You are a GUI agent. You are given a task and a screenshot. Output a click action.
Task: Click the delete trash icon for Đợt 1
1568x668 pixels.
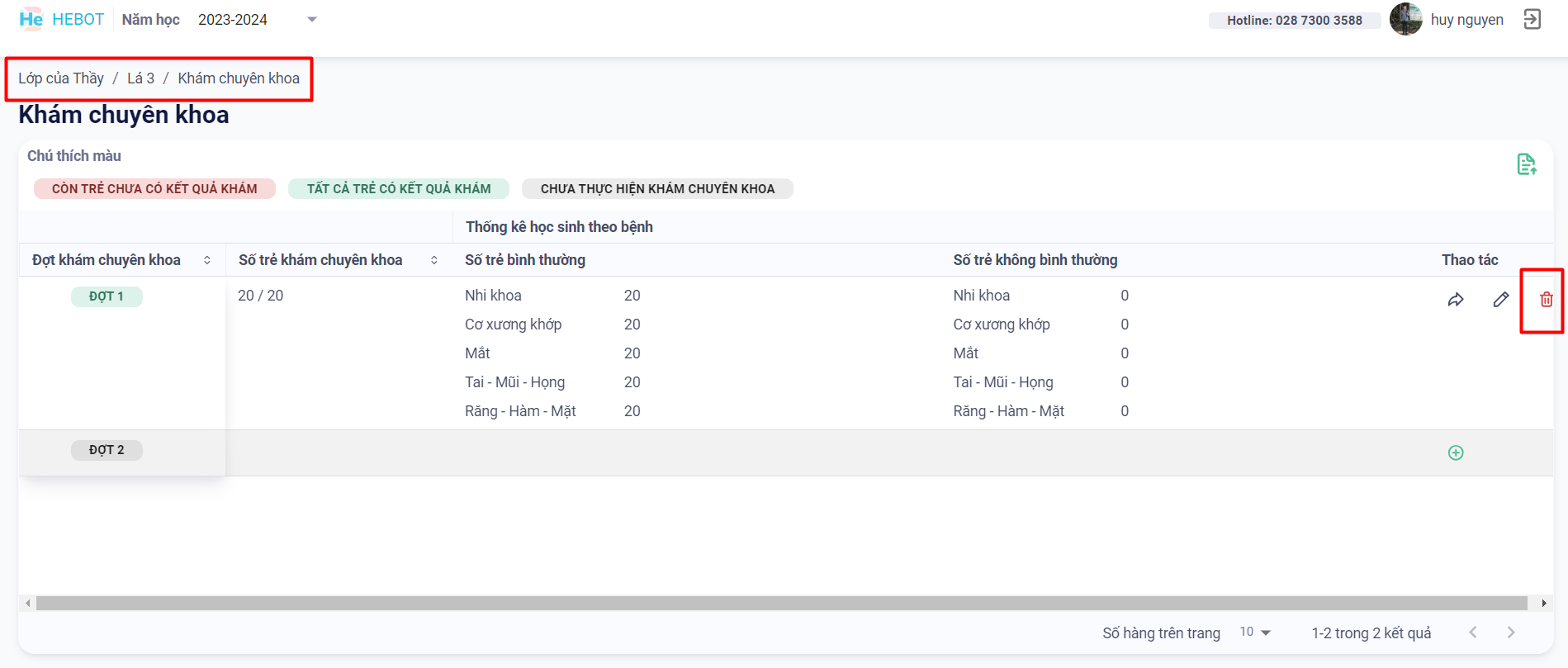point(1546,300)
